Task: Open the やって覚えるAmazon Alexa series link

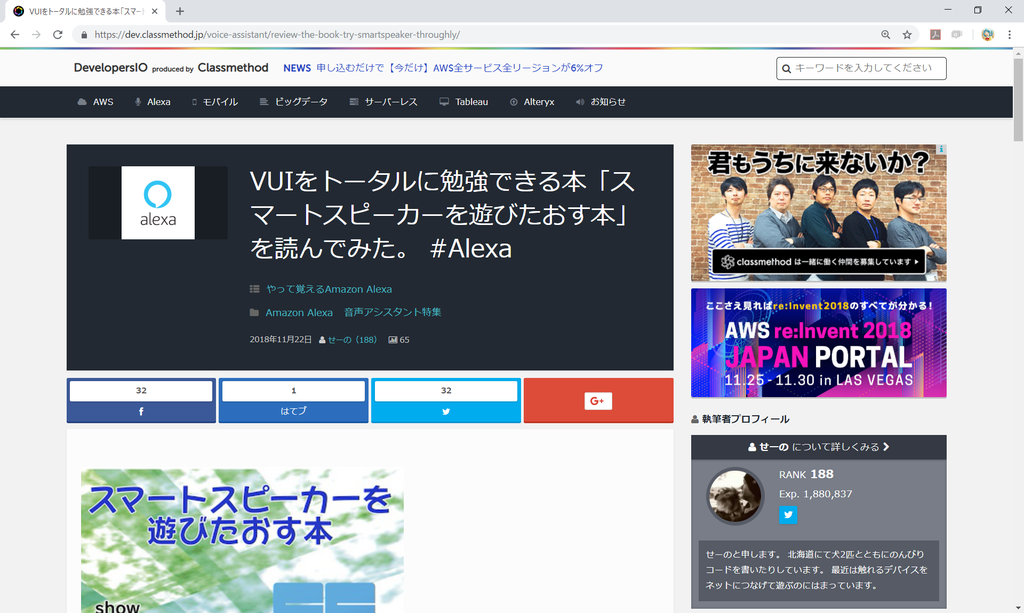Action: coord(328,289)
